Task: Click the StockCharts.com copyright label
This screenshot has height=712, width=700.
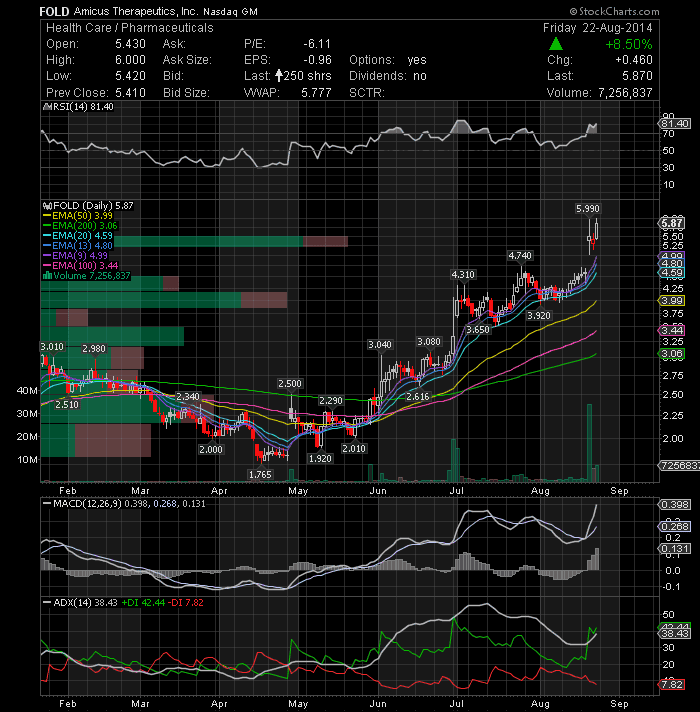Action: coord(614,11)
